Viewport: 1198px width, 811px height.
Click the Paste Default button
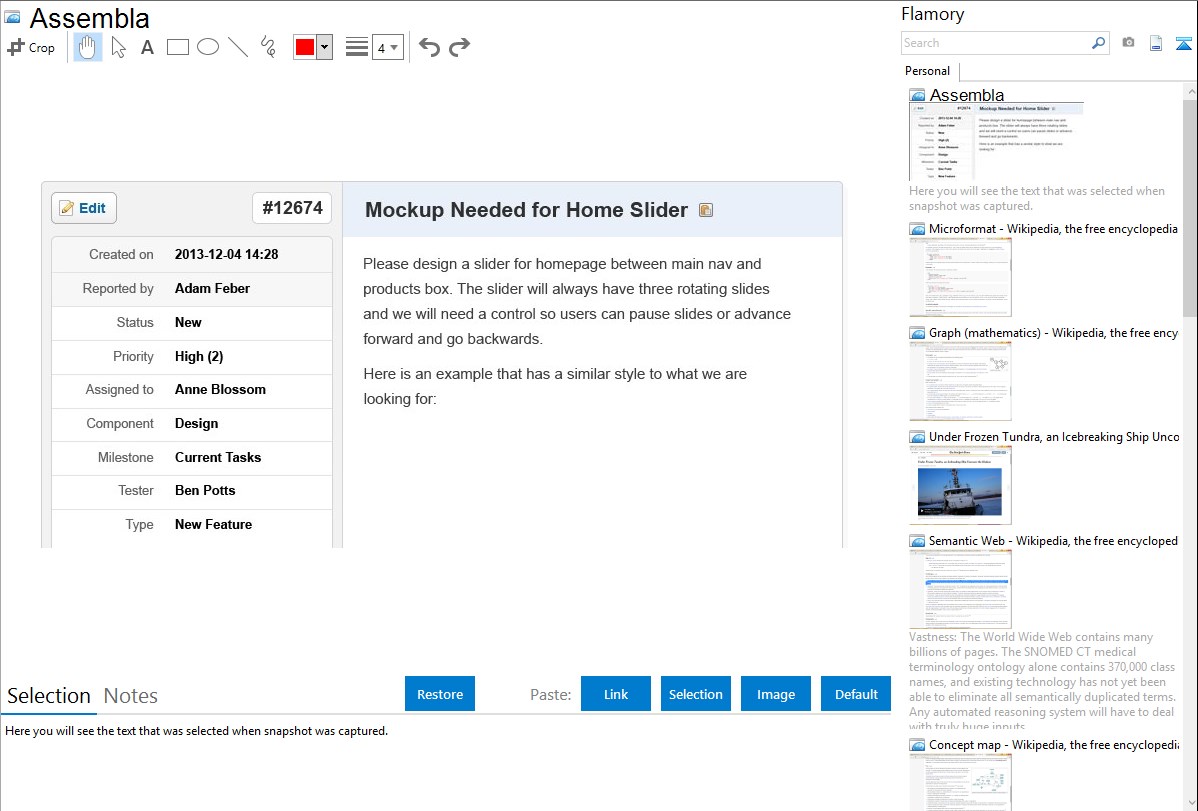click(856, 694)
